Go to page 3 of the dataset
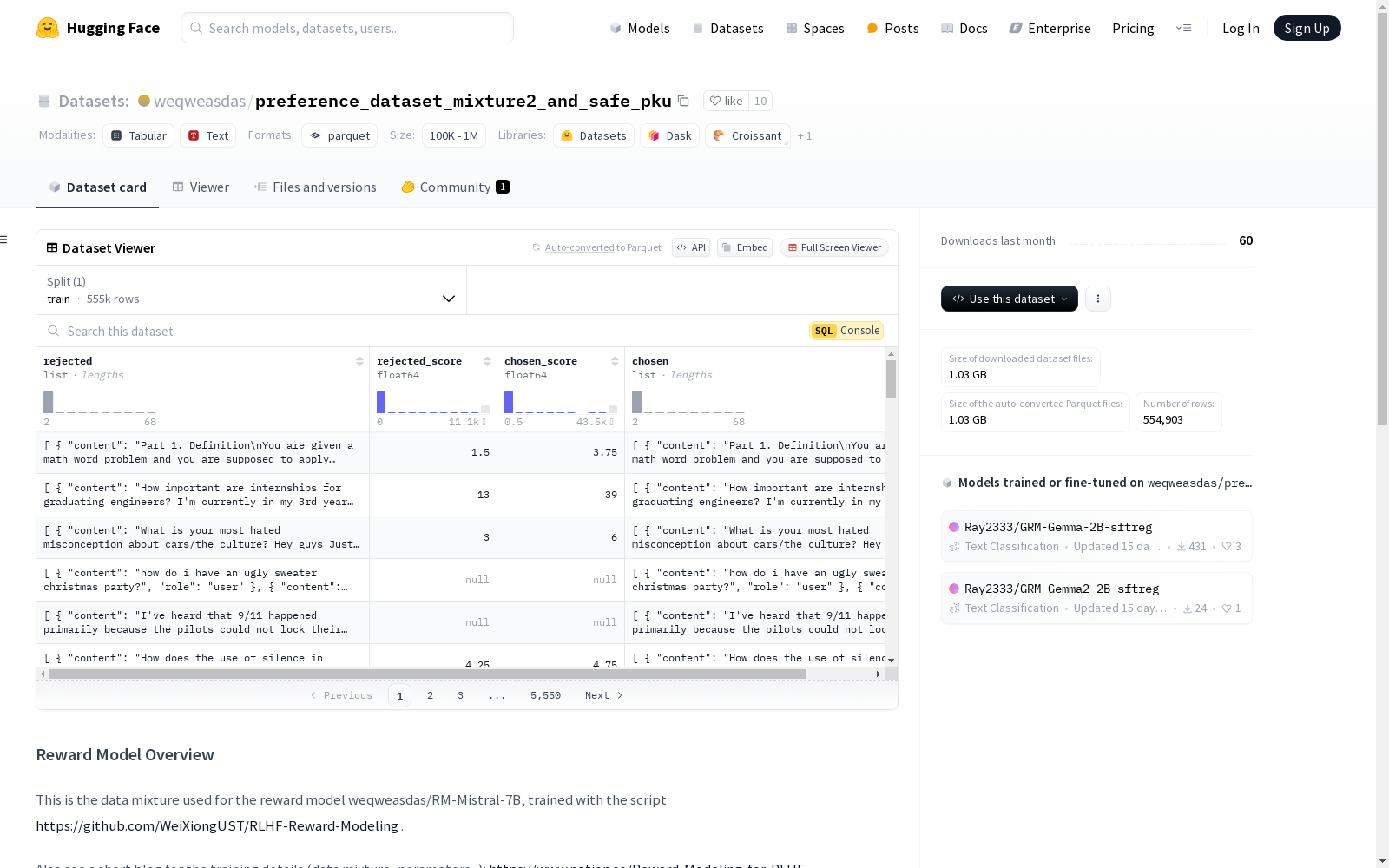 click(x=460, y=695)
